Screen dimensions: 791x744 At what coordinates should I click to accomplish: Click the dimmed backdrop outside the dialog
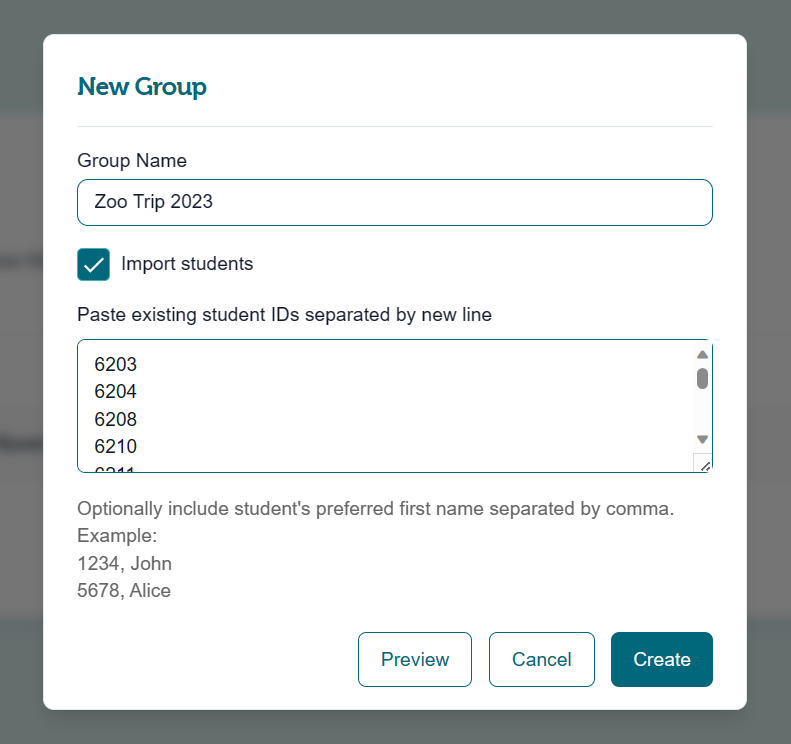[x=20, y=400]
